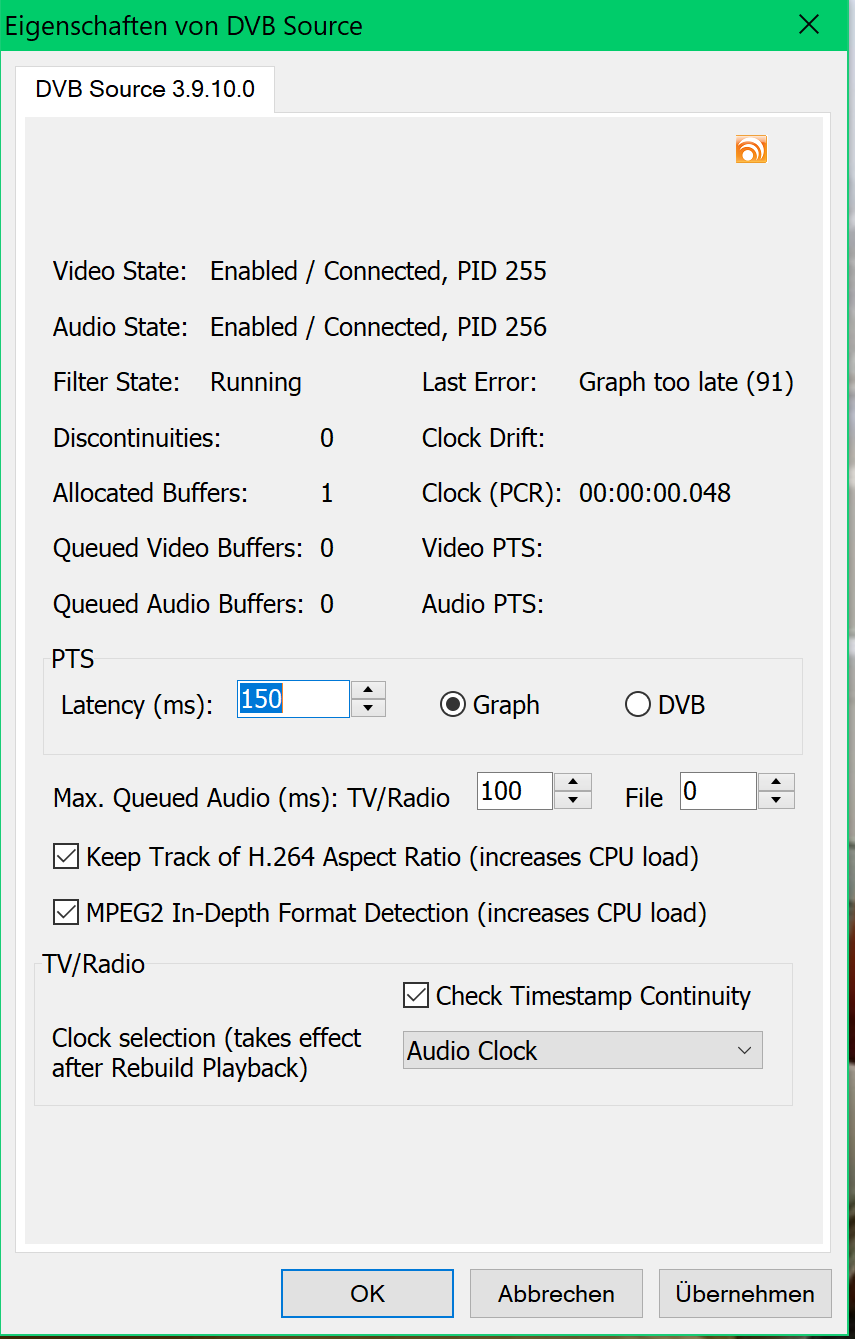Decrease the File max queued audio value
The image size is (855, 1339).
coord(776,800)
